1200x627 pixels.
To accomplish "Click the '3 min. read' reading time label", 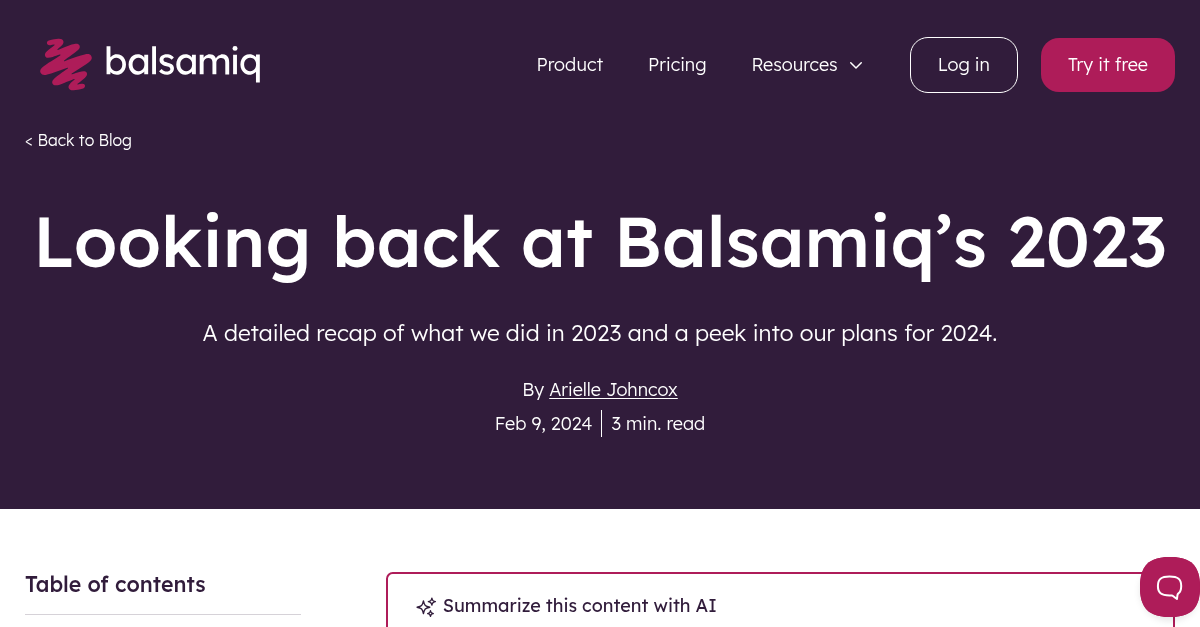I will [x=658, y=423].
